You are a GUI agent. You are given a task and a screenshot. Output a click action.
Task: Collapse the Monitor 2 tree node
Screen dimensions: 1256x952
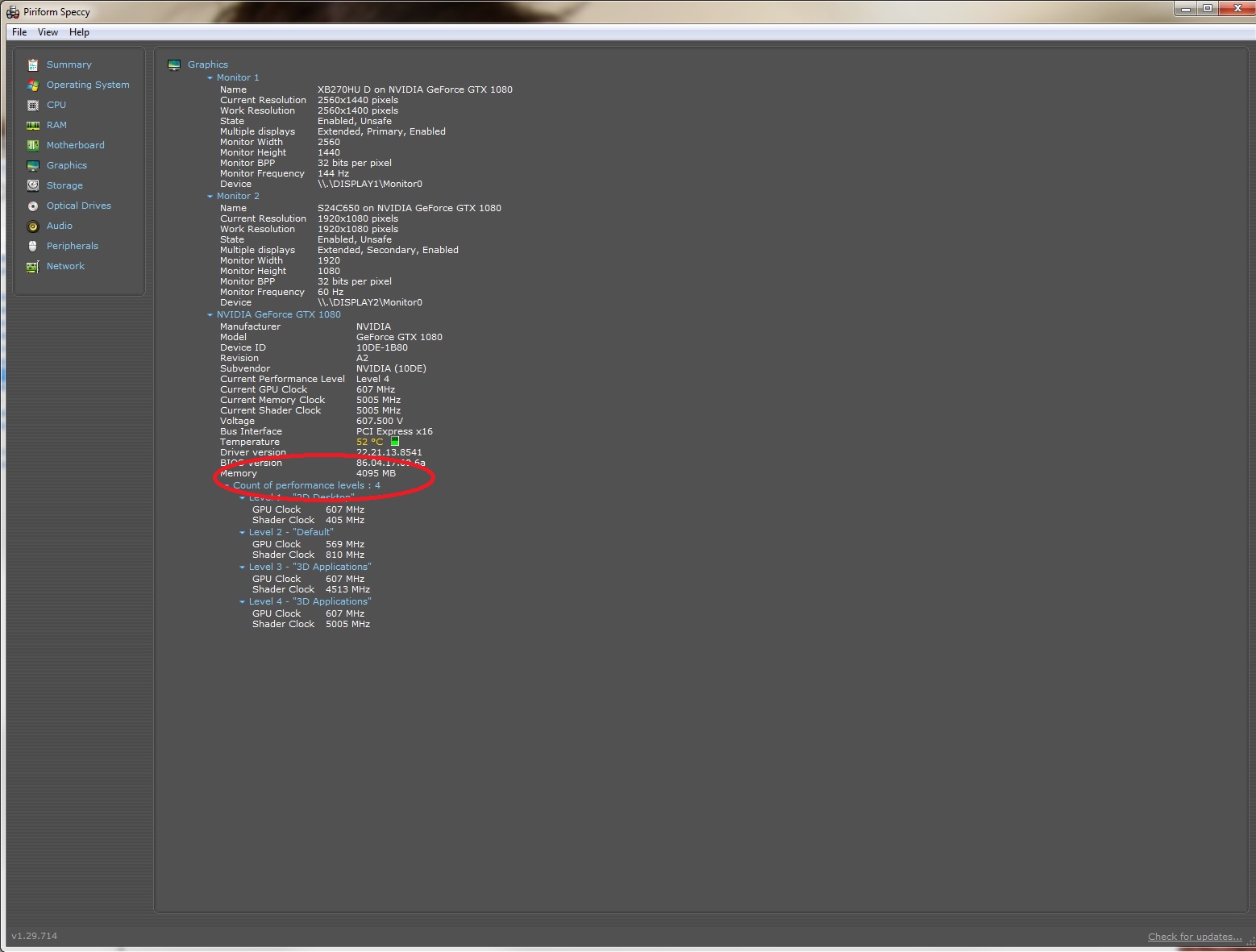click(x=210, y=197)
